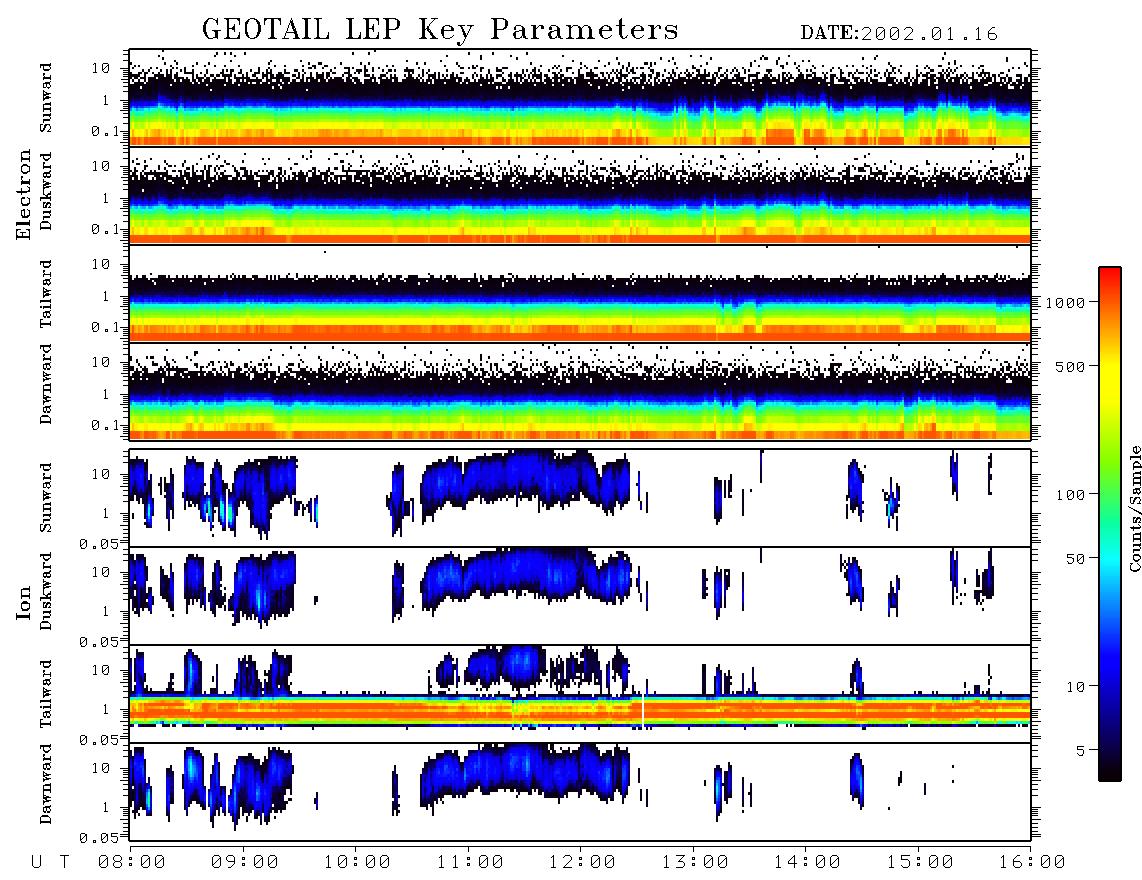Select the Electron Duskward spectrogram panel
The height and width of the screenshot is (880, 1142).
click(x=580, y=195)
